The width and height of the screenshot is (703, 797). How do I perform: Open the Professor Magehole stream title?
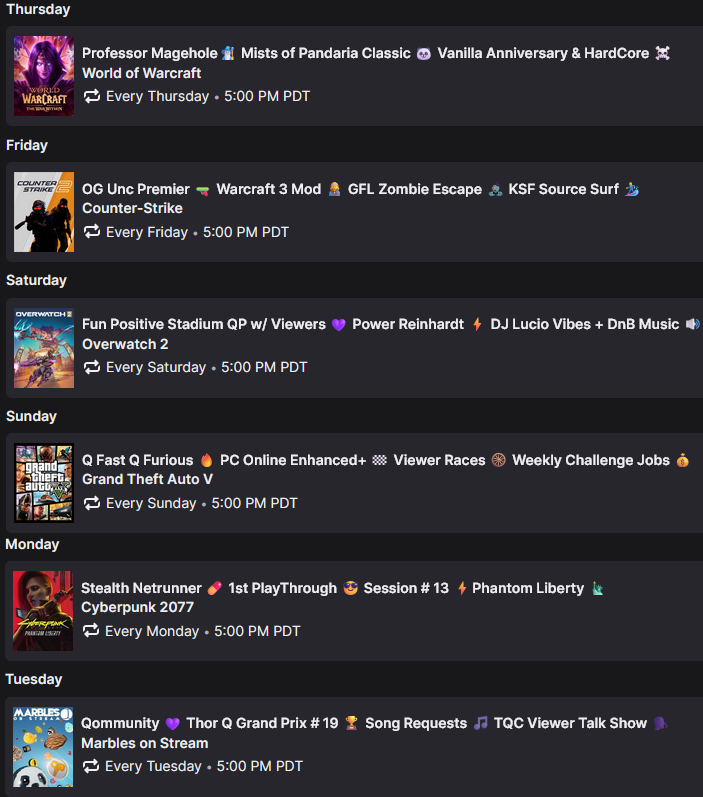click(376, 53)
